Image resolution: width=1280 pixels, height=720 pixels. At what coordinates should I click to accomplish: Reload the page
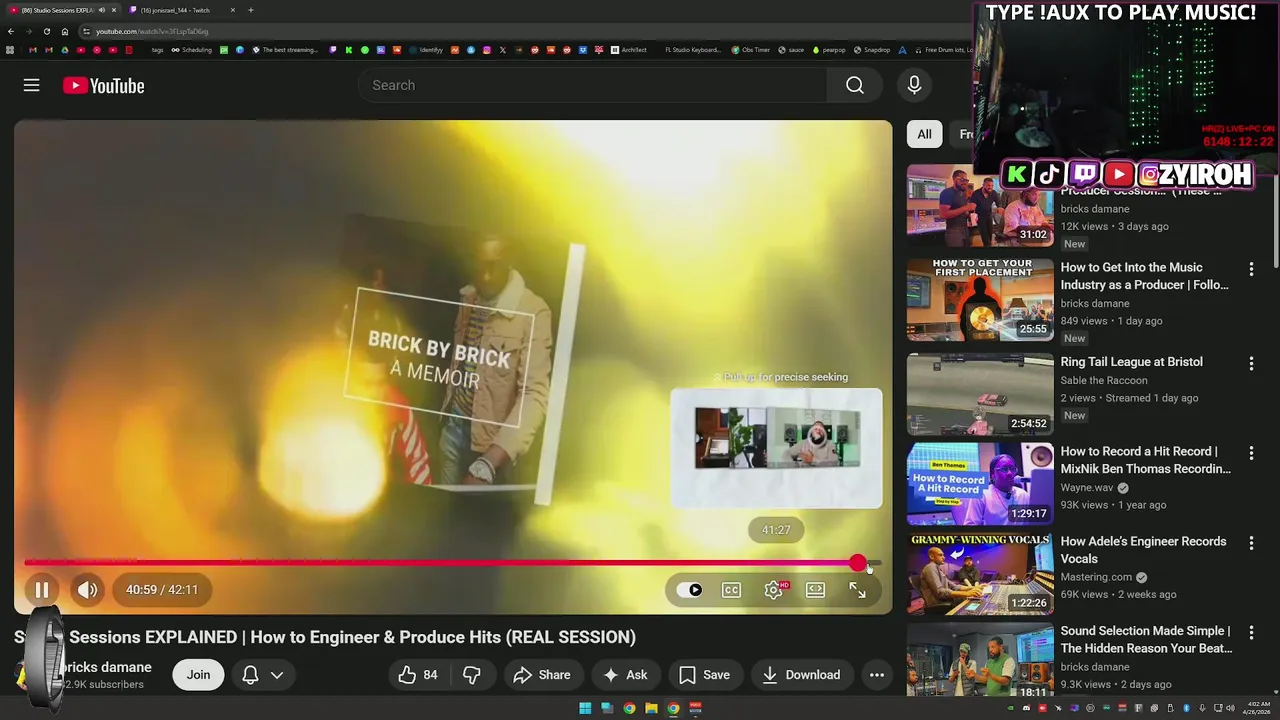tap(47, 31)
